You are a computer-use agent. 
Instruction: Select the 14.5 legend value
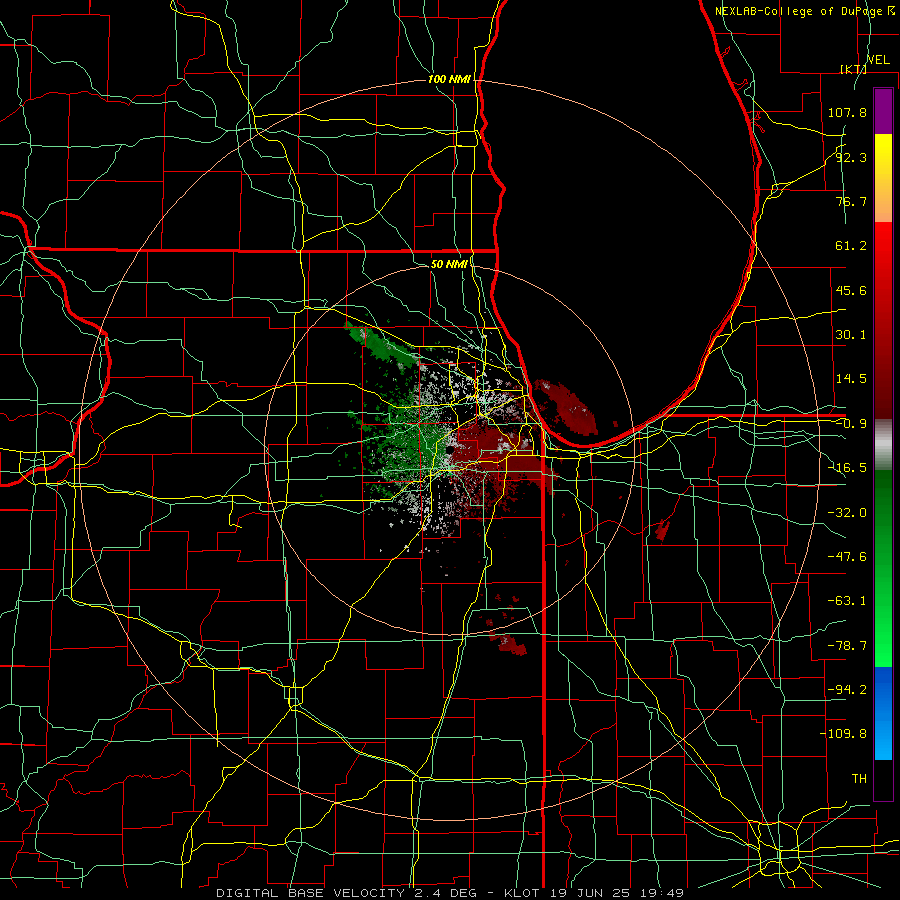tap(851, 379)
